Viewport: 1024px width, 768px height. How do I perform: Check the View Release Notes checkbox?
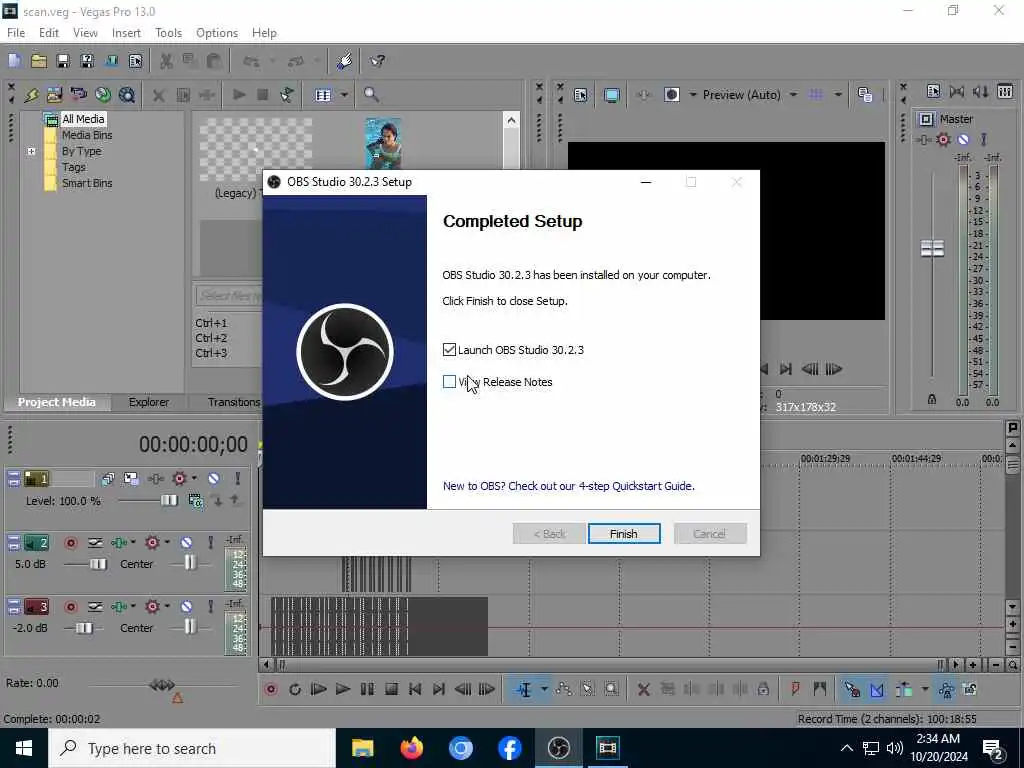point(449,381)
